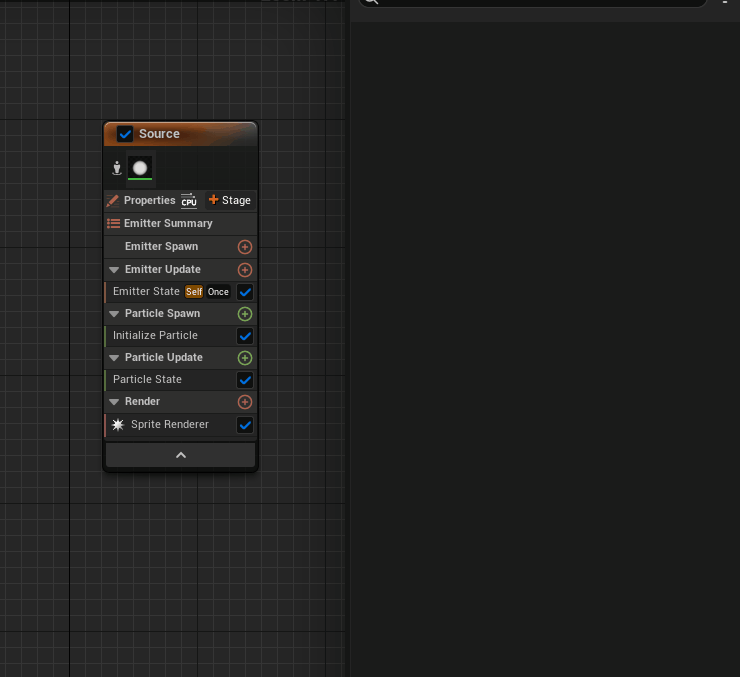
Task: Collapse the Emitter Update section
Action: pyautogui.click(x=114, y=270)
